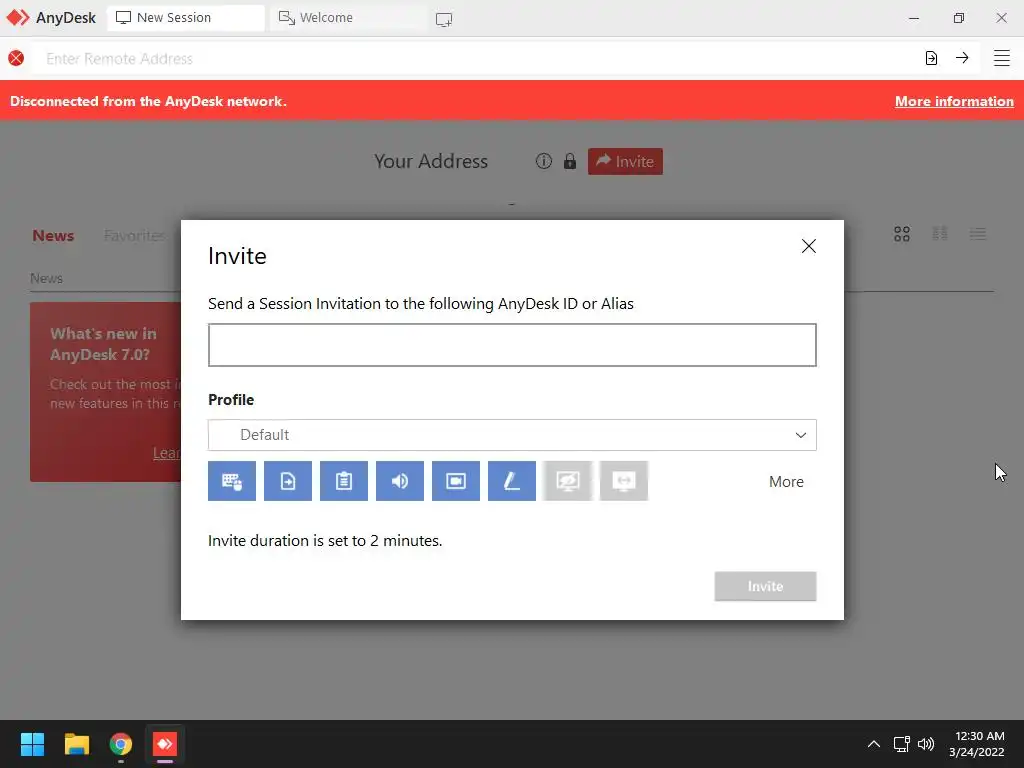
Task: Toggle whiteboard drawing permission icon
Action: pos(512,481)
